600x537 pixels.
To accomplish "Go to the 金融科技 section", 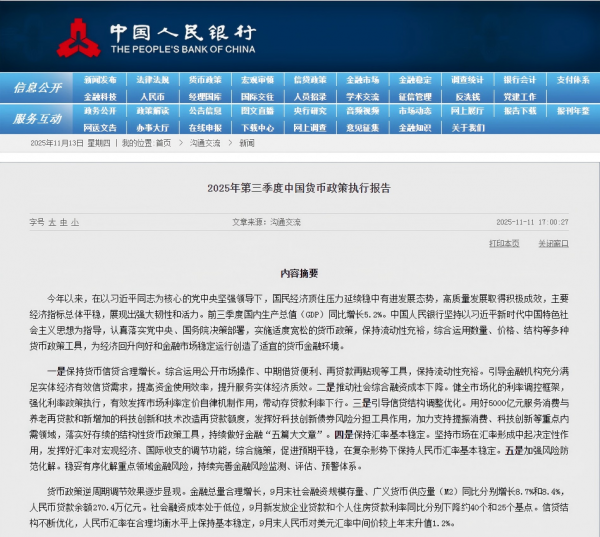I will tap(100, 97).
